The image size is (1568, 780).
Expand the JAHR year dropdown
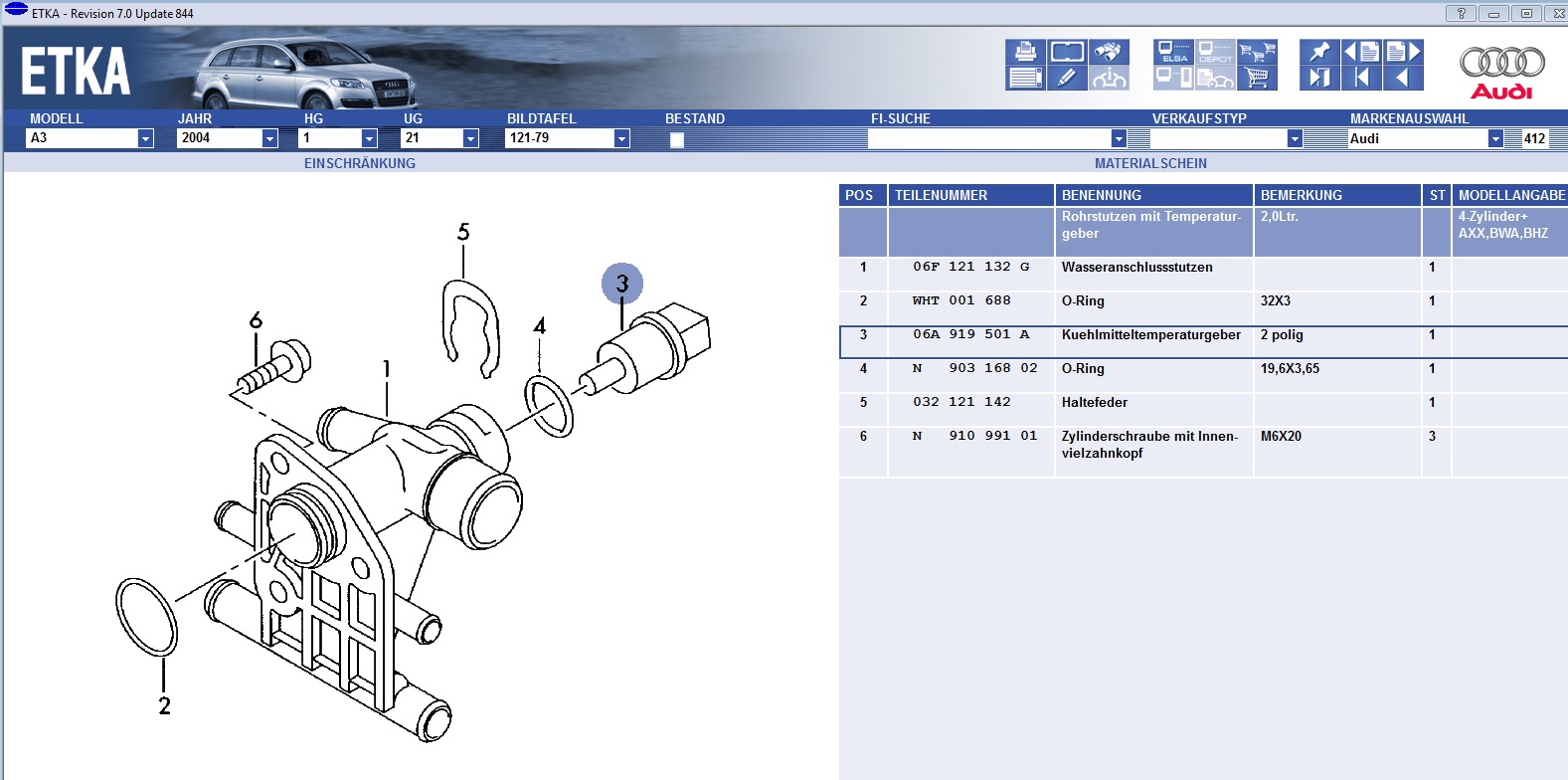[269, 138]
